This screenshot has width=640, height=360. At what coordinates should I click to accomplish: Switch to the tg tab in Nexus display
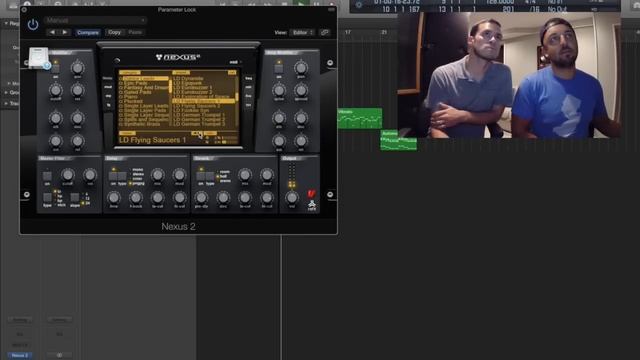(x=109, y=105)
